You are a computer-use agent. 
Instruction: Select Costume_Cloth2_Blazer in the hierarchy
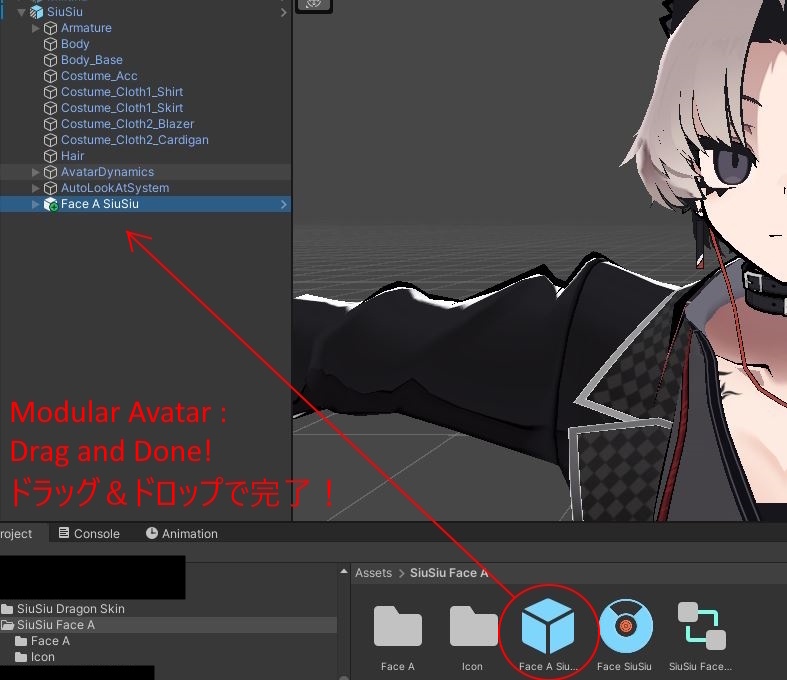[127, 124]
